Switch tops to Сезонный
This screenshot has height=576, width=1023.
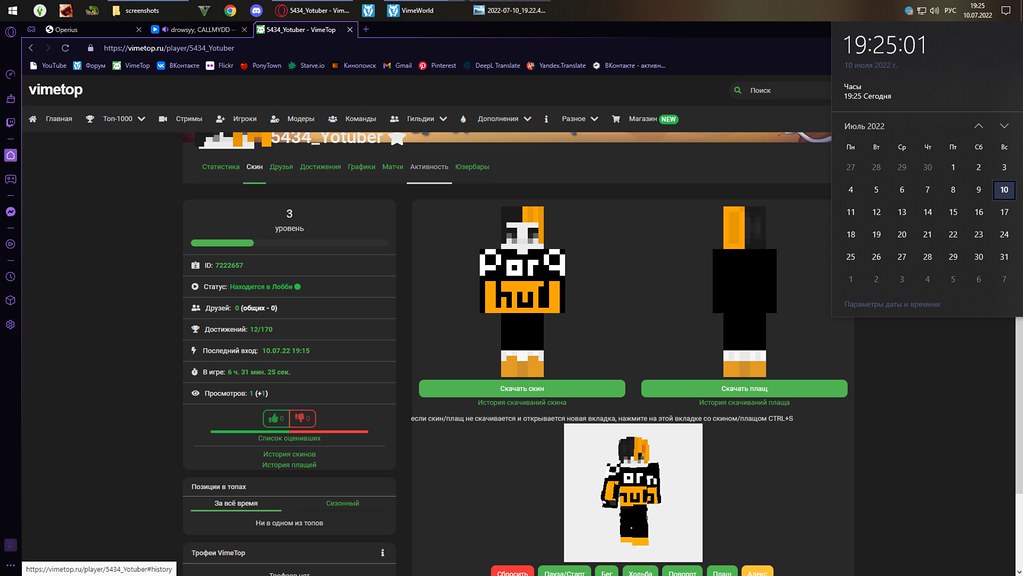[342, 503]
